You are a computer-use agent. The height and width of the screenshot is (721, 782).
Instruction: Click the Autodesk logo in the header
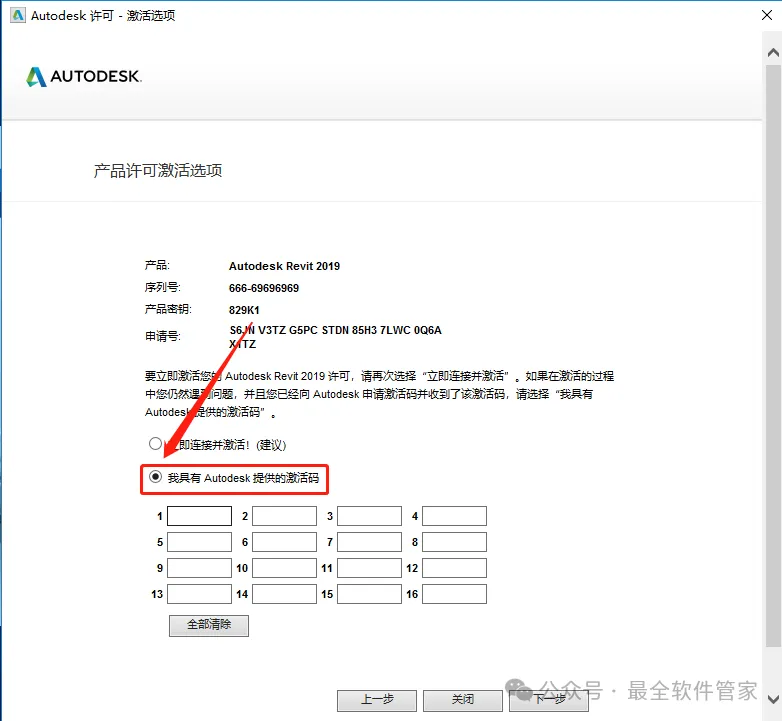click(x=84, y=76)
